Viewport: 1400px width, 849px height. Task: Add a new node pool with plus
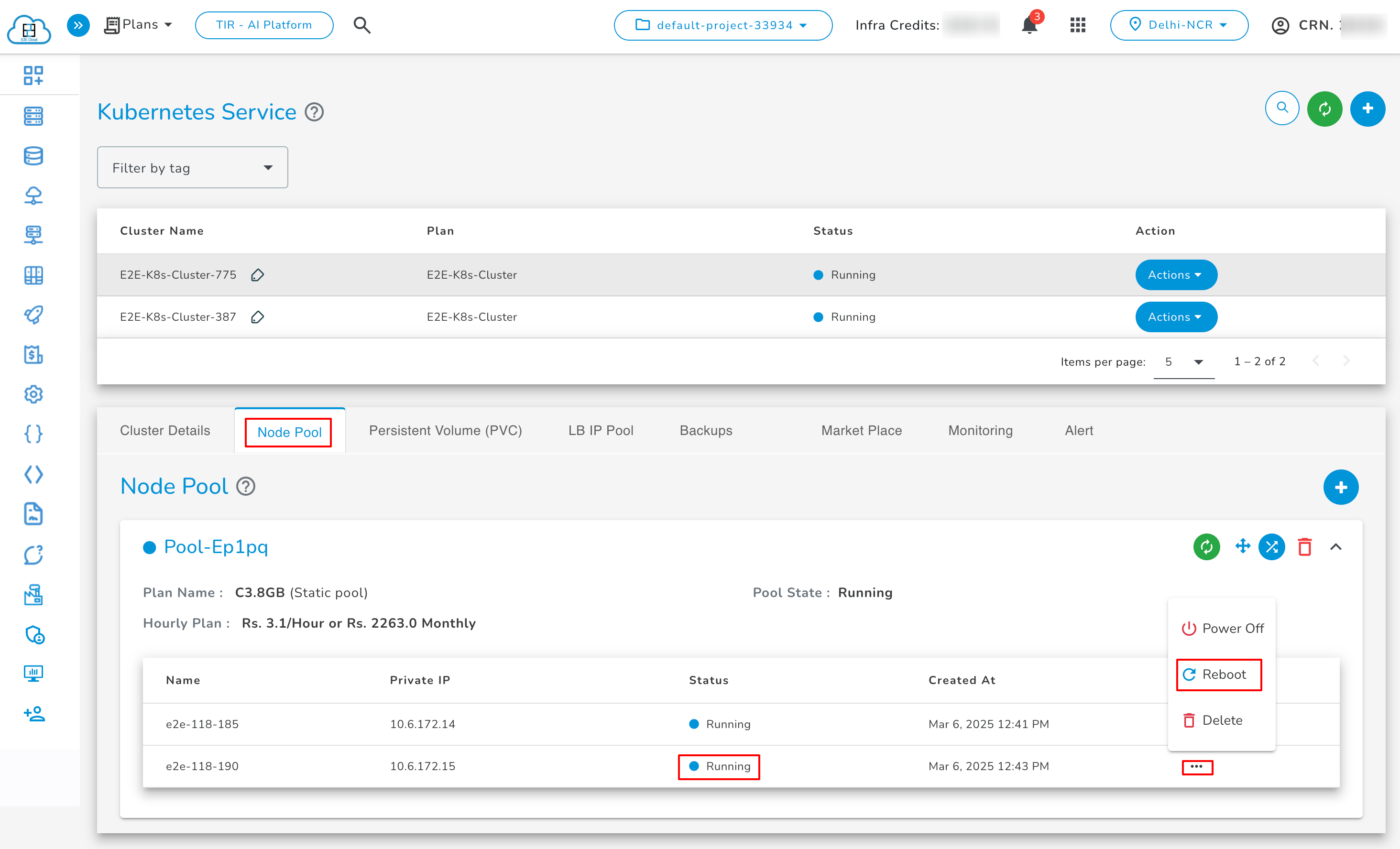(x=1341, y=487)
